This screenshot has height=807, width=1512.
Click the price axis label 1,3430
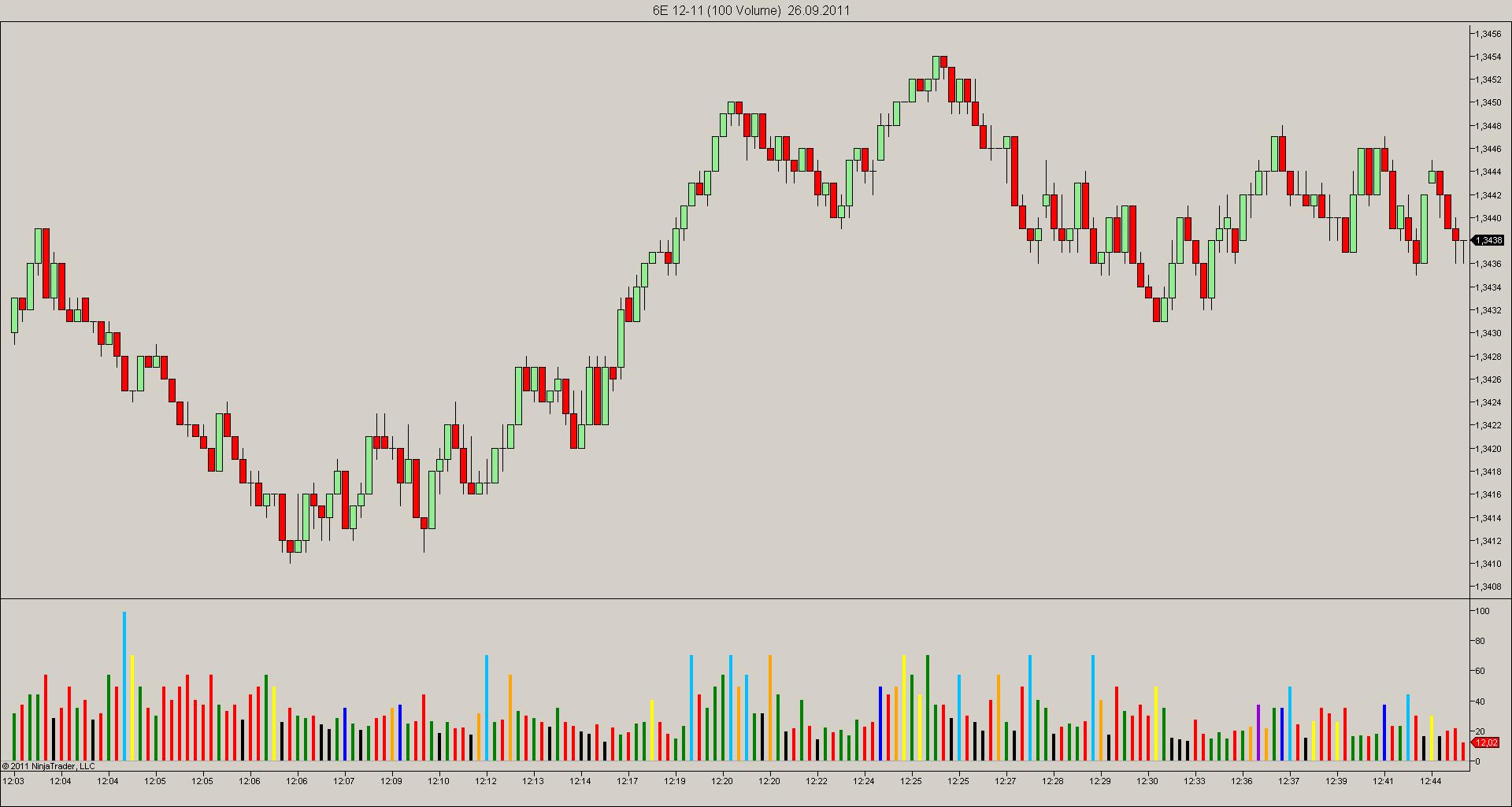click(x=1488, y=333)
